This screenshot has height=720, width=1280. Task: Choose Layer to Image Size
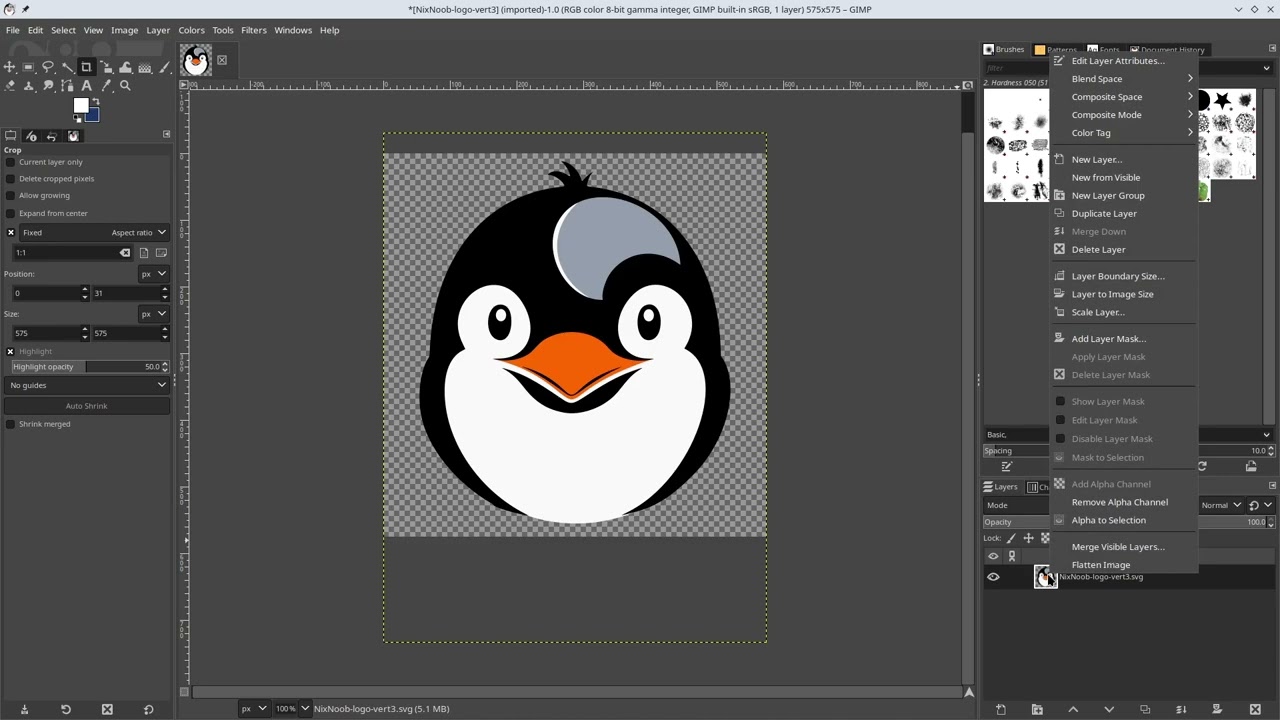click(x=1124, y=294)
